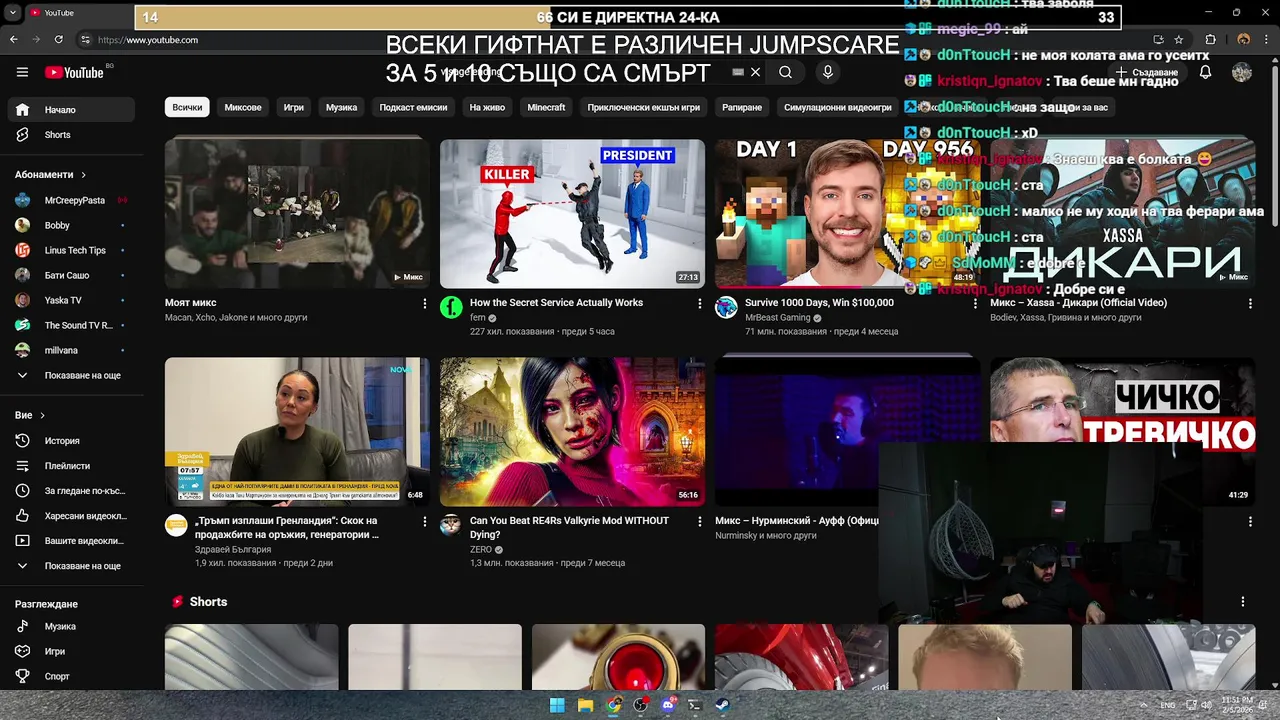
Task: Open the MrBeast Gaming channel link
Action: [x=778, y=318]
